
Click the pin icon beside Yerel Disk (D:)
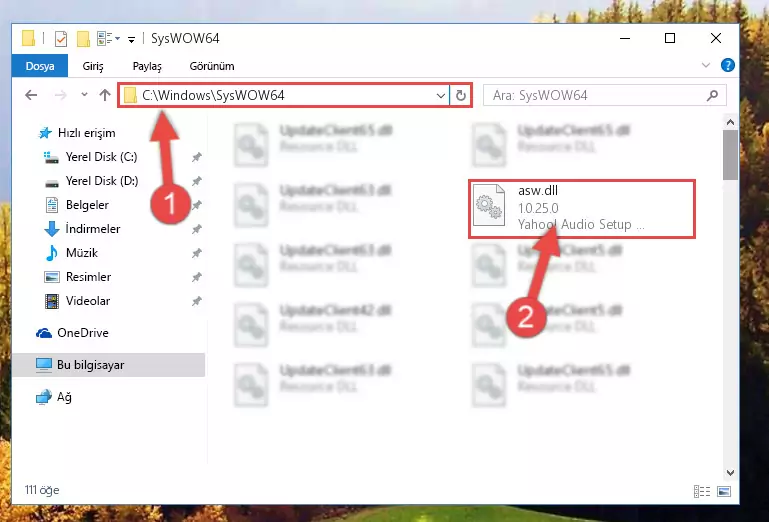[x=197, y=181]
